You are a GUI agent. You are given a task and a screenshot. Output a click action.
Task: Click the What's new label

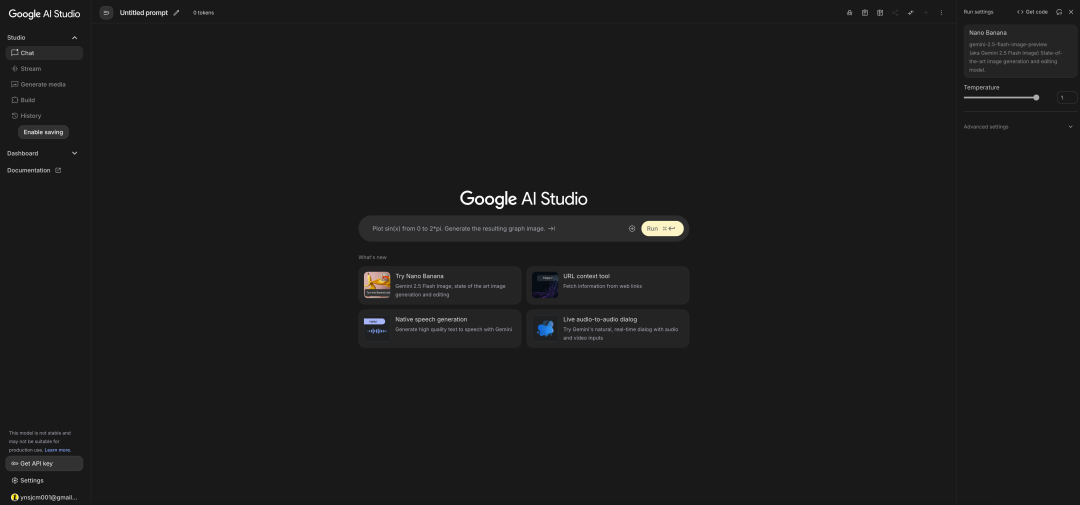click(373, 257)
